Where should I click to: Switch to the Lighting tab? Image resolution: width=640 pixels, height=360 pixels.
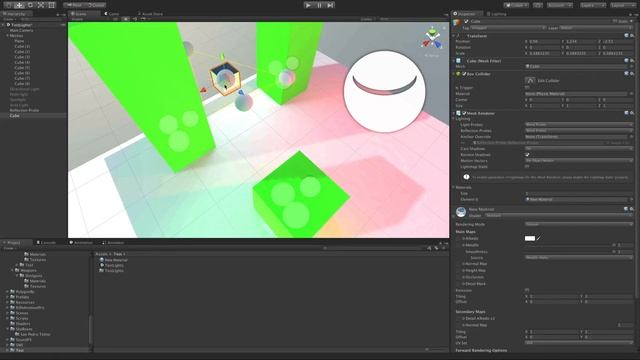point(497,13)
